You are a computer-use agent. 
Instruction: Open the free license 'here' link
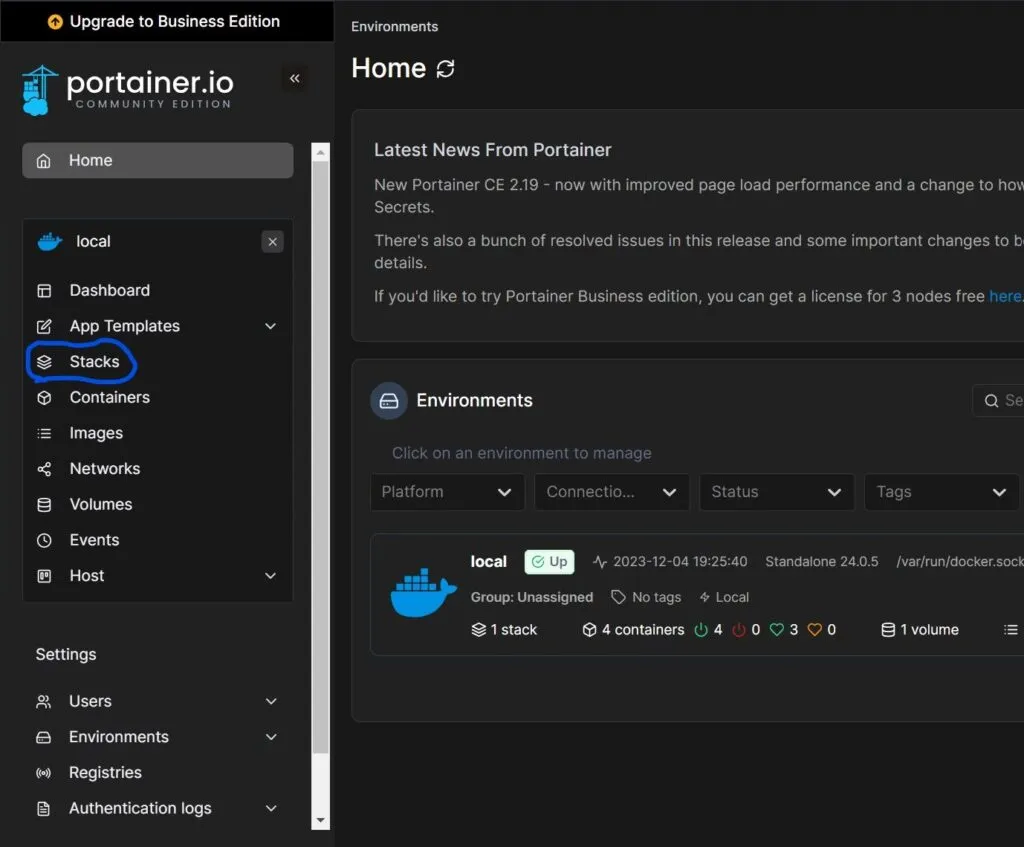[1005, 296]
